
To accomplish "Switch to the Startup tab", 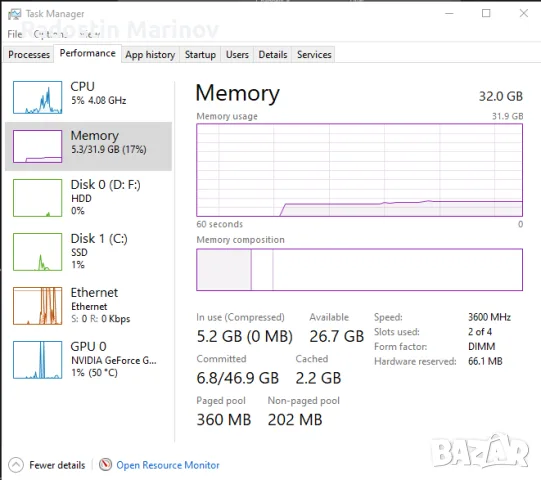I will (x=200, y=55).
